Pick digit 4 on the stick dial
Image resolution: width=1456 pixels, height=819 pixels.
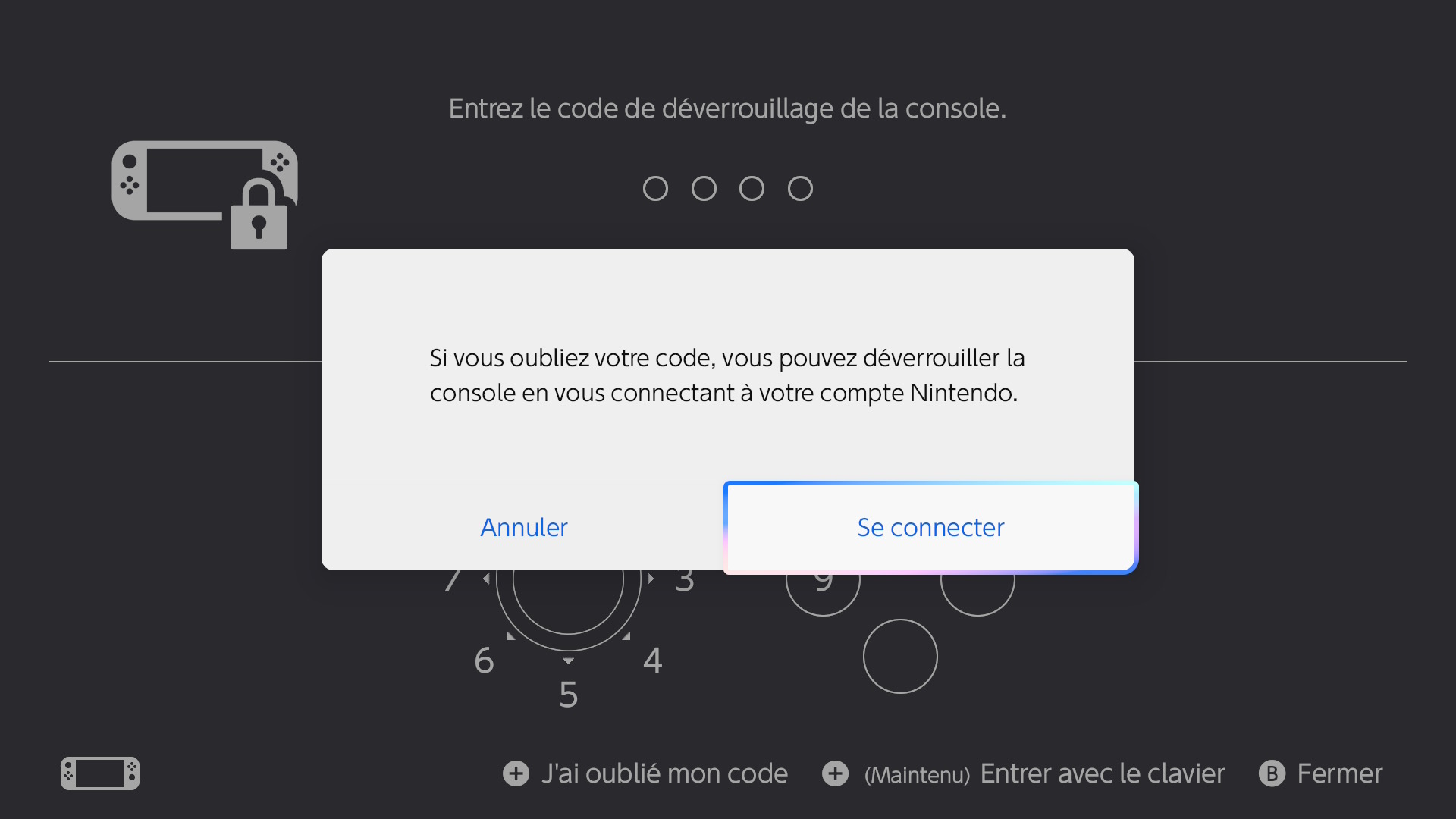652,661
